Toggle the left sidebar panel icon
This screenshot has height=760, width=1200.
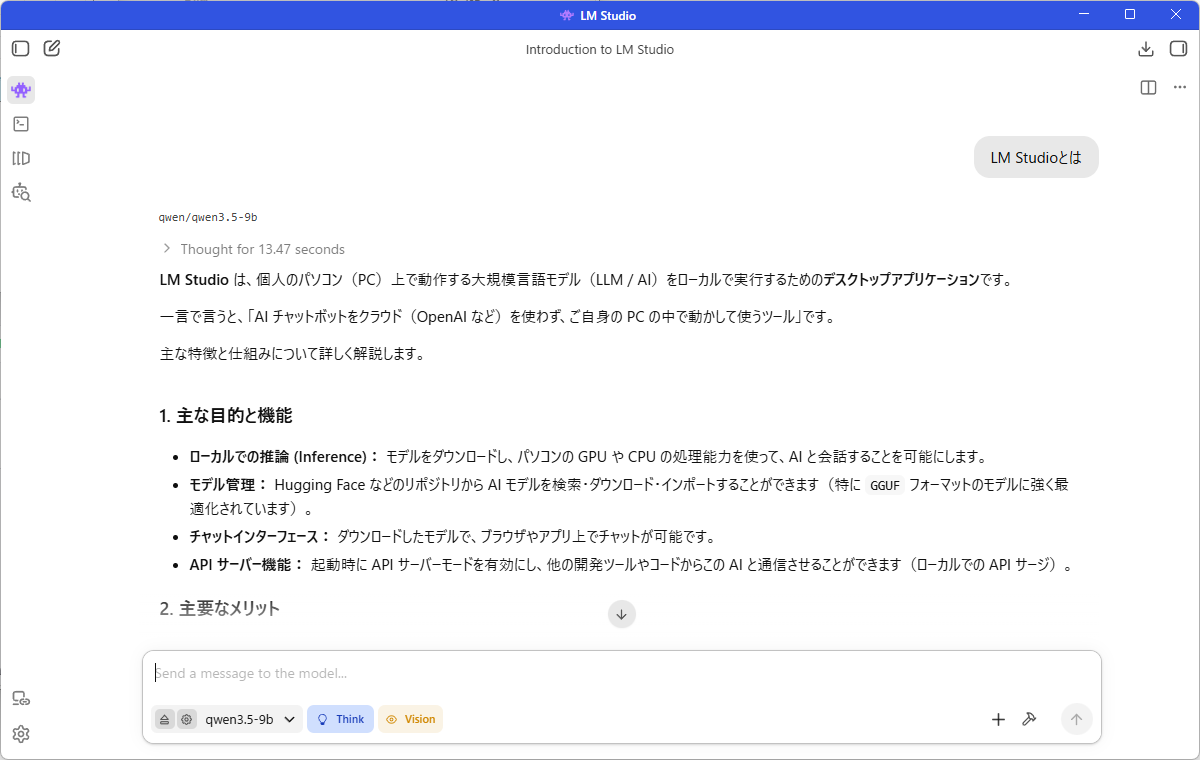click(x=21, y=48)
